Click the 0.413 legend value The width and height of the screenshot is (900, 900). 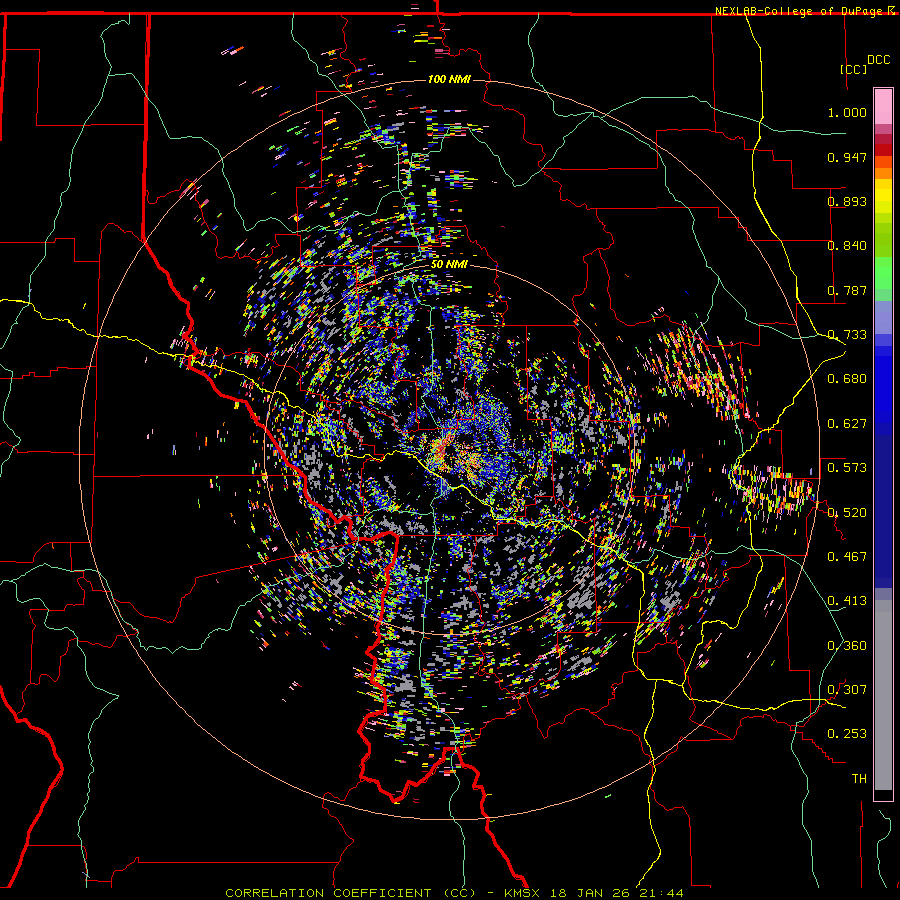pos(847,601)
